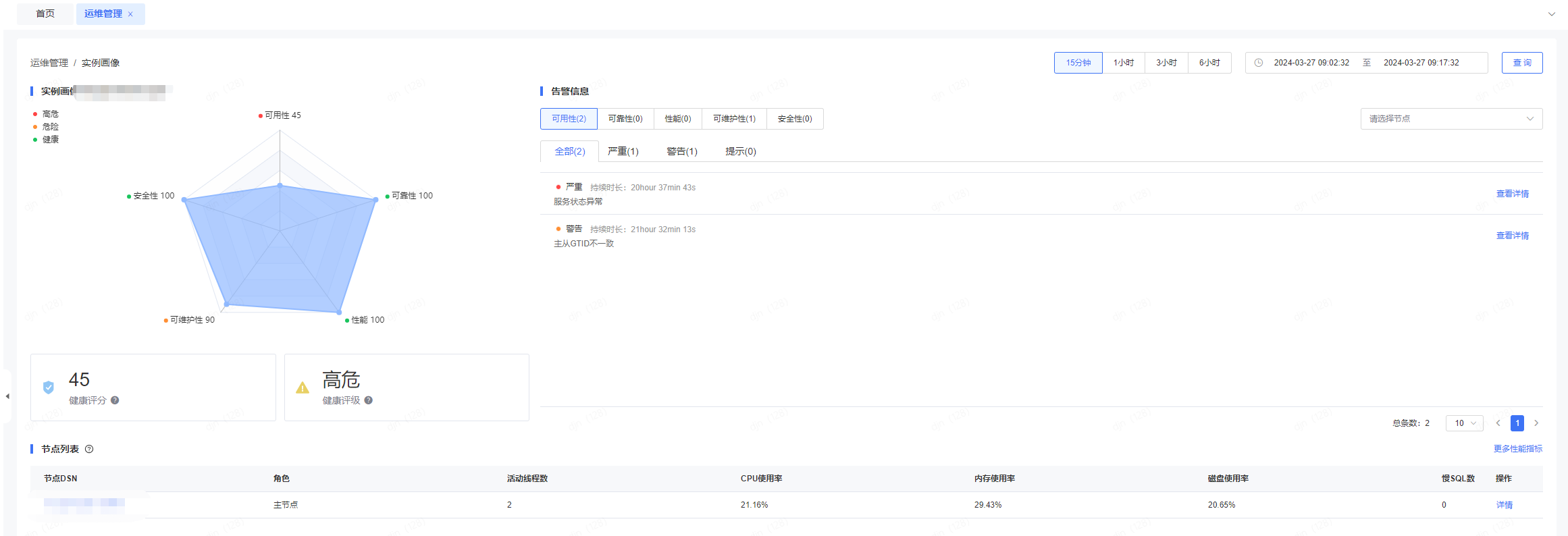Select the 1小时 time range
This screenshot has width=1568, height=536.
[1124, 63]
